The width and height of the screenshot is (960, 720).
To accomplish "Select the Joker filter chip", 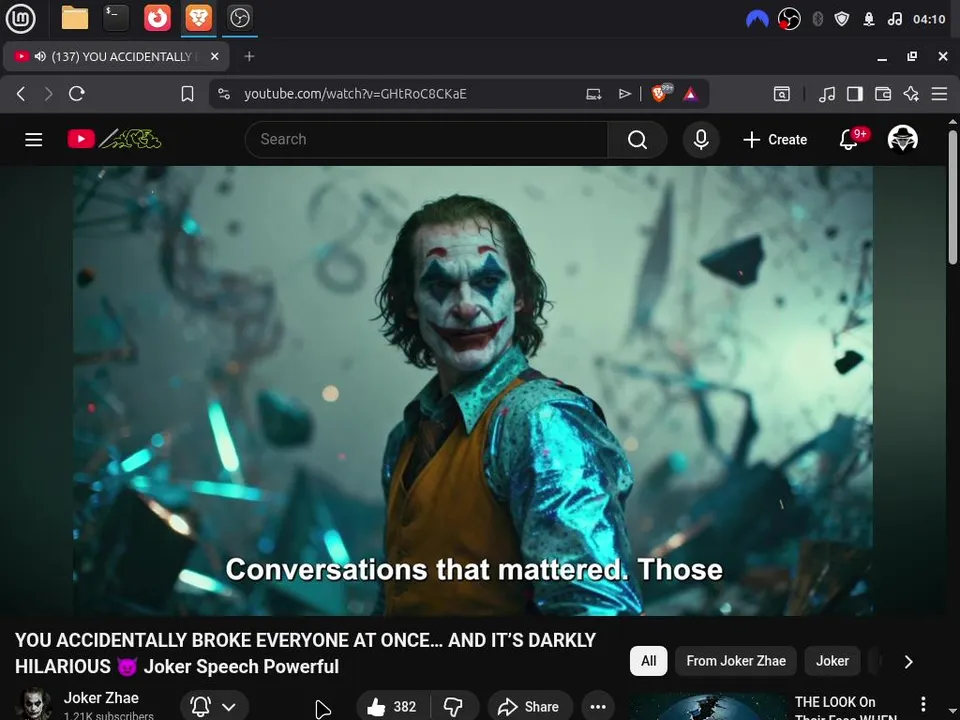I will 832,661.
